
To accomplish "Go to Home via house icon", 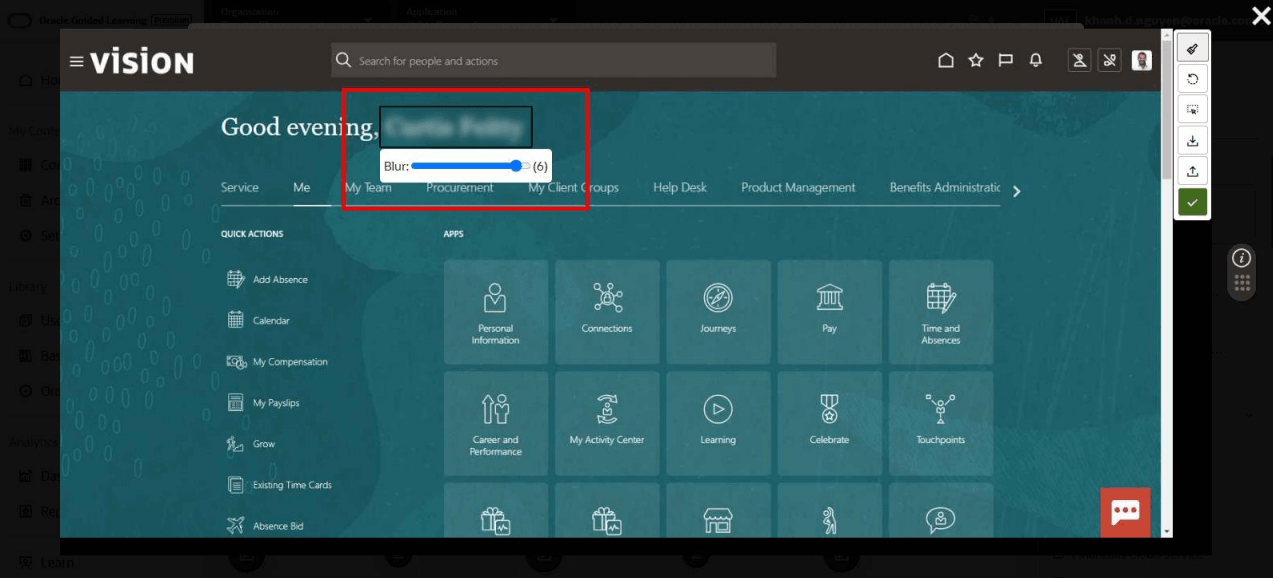I will (x=946, y=61).
